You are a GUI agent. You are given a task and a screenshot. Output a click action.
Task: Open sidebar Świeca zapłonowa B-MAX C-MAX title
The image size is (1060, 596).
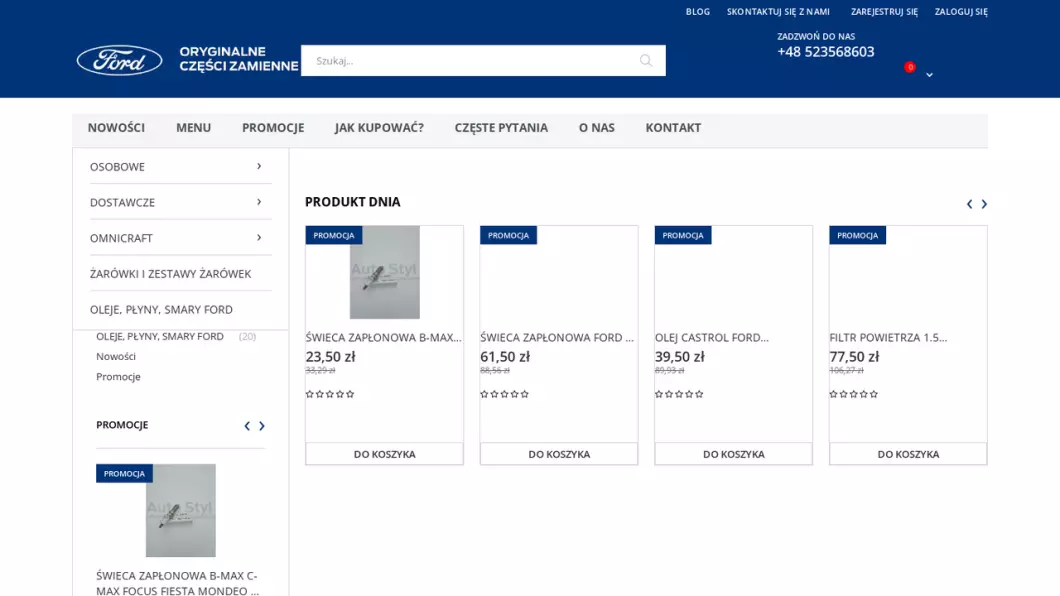(177, 582)
